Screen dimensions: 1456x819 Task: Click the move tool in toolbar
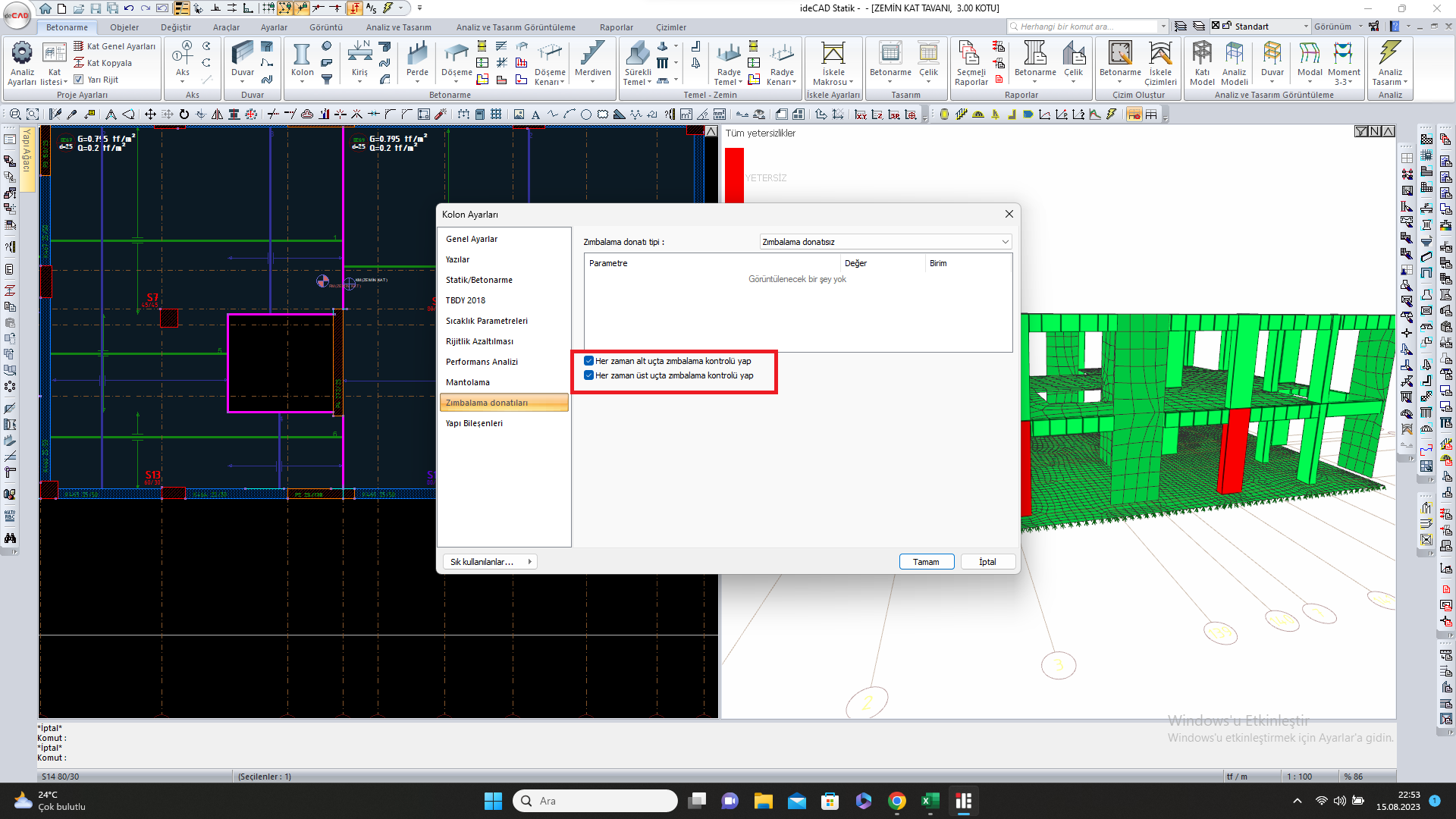pos(150,115)
